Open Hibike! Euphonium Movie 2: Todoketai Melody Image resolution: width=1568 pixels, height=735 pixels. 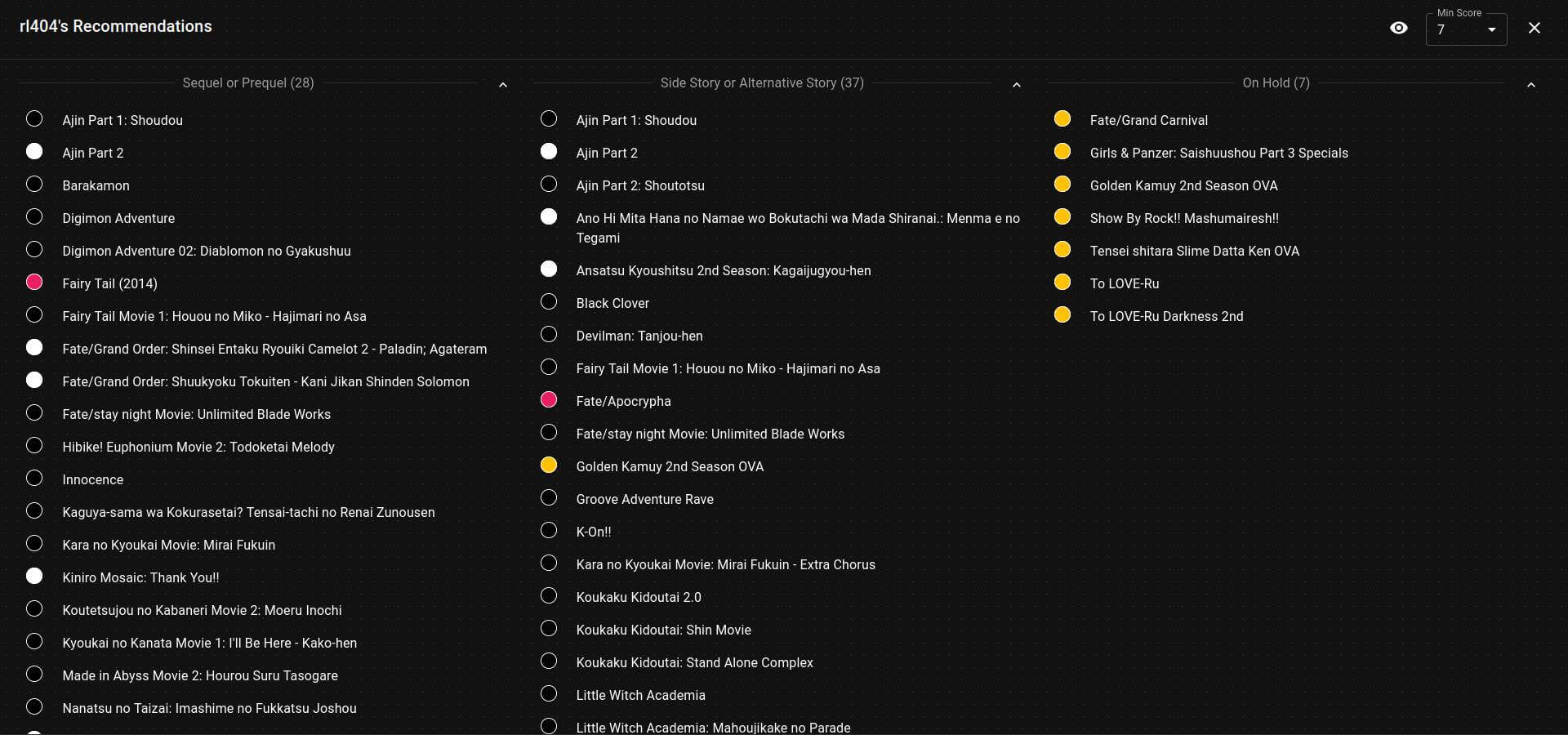[198, 447]
